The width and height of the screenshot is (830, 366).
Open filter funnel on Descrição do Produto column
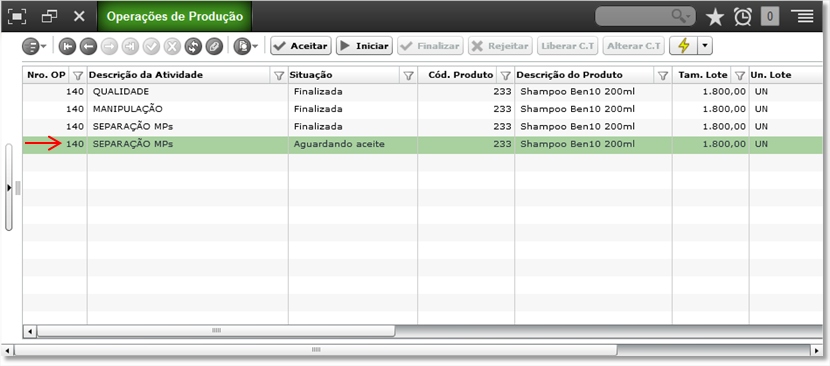(x=663, y=76)
